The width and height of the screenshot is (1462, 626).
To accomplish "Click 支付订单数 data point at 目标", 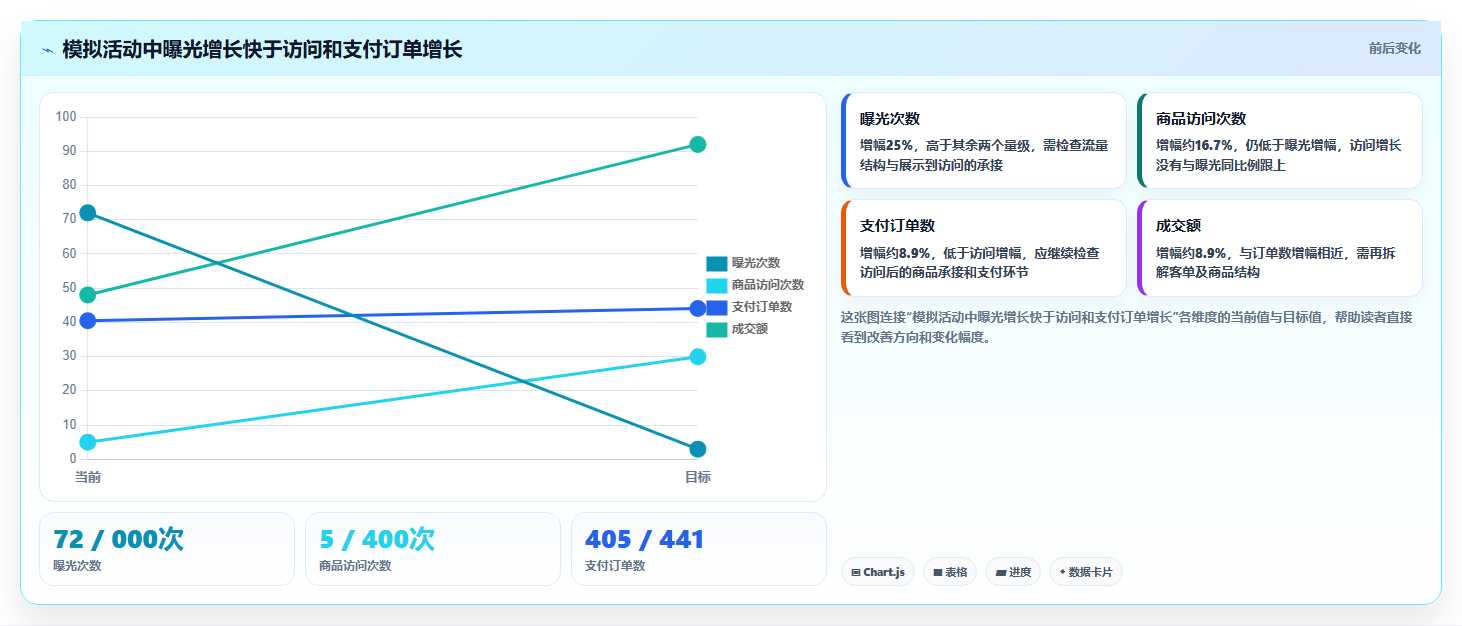I will (698, 308).
